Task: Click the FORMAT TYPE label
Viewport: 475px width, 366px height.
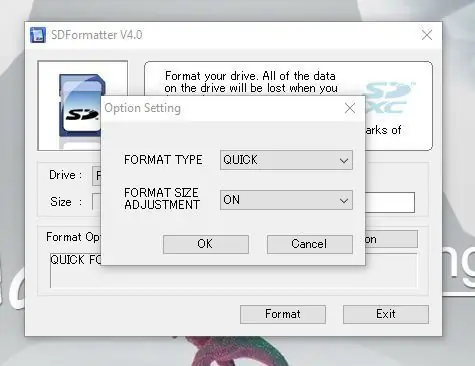Action: tap(163, 160)
